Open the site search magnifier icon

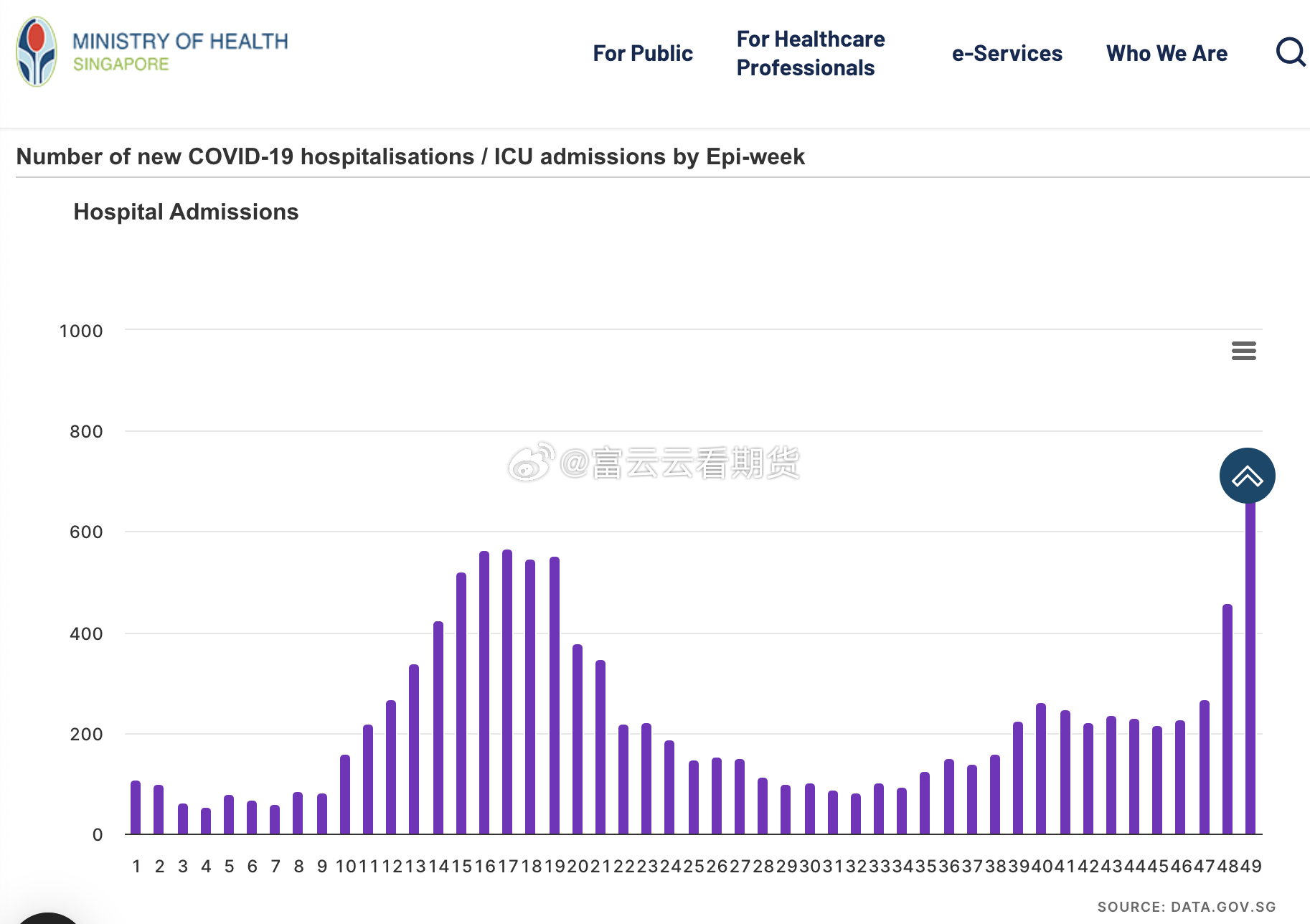pos(1291,52)
